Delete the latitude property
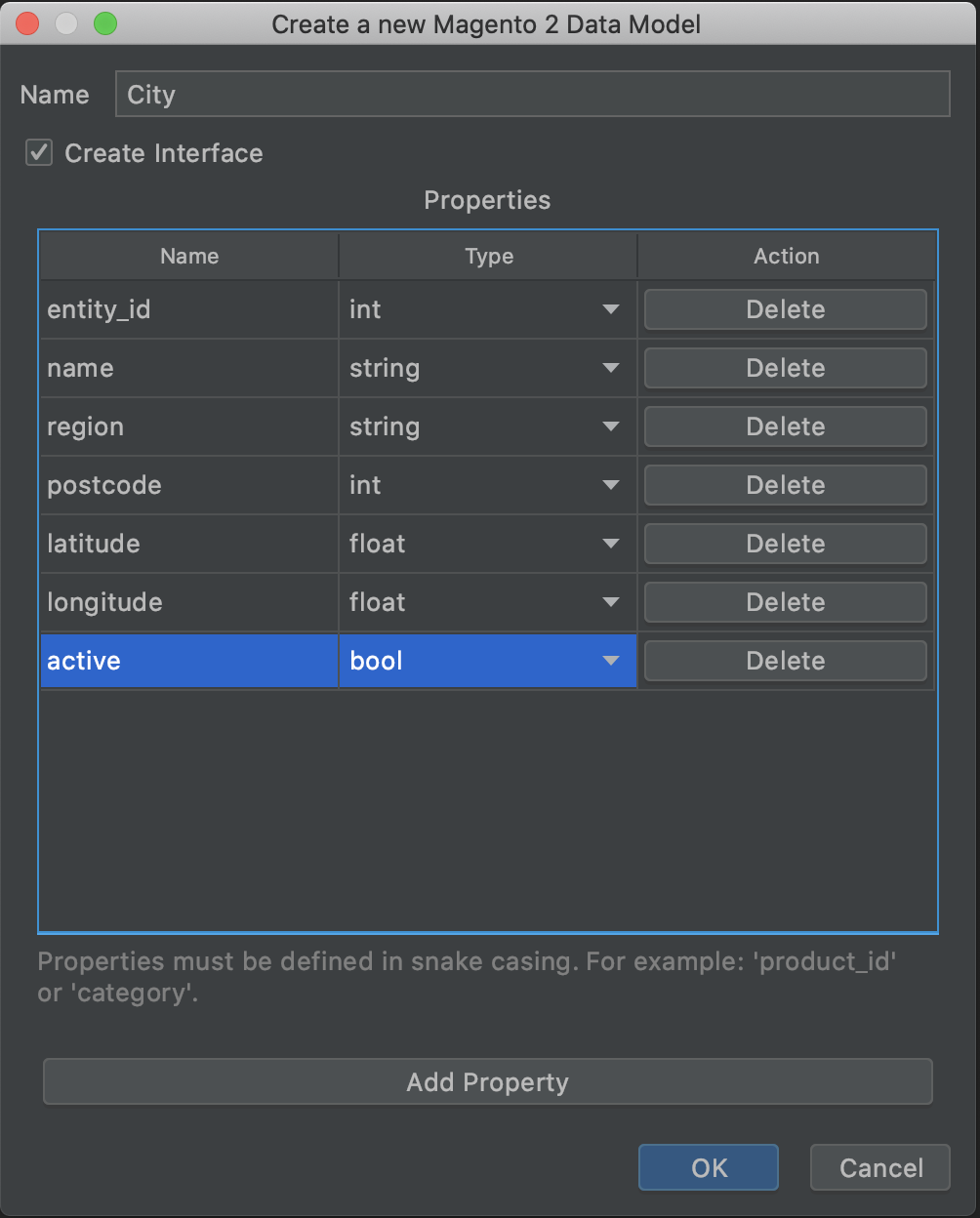The image size is (980, 1218). coord(786,544)
